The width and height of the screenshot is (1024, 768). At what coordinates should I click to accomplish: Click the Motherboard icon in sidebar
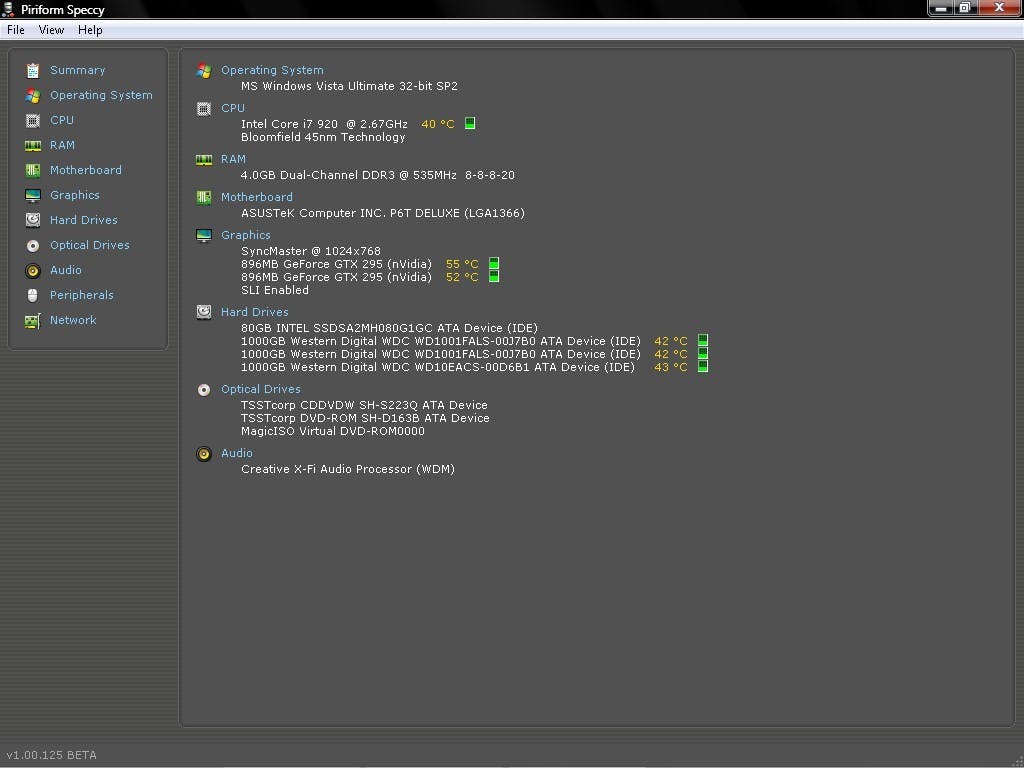point(33,170)
